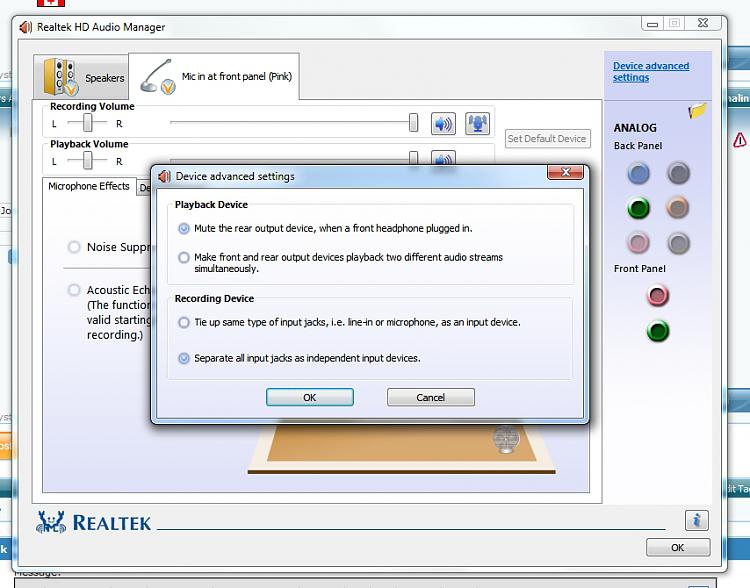Click the pink back panel jack
750x588 pixels.
[638, 243]
